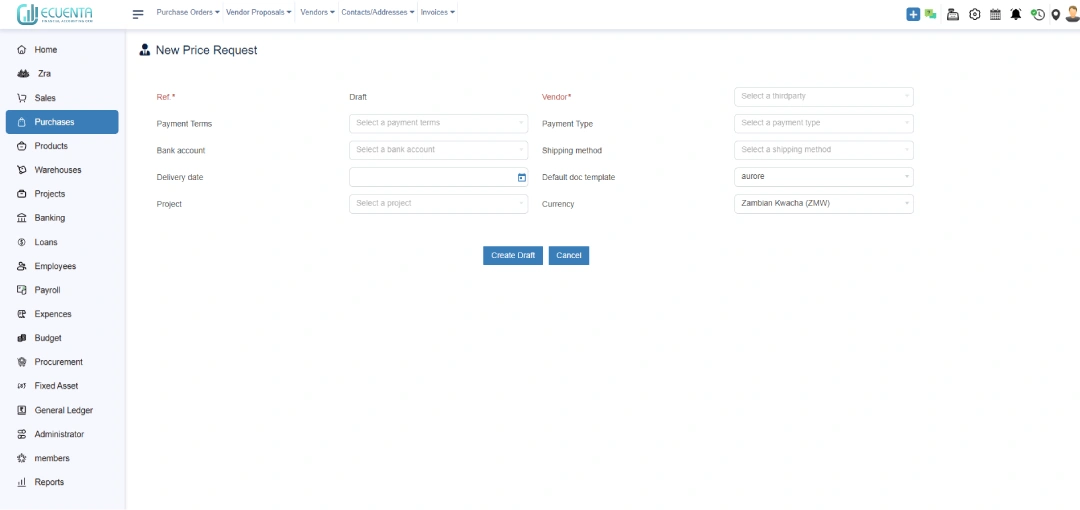Open the Shipping method dropdown
This screenshot has width=1080, height=510.
pos(824,150)
